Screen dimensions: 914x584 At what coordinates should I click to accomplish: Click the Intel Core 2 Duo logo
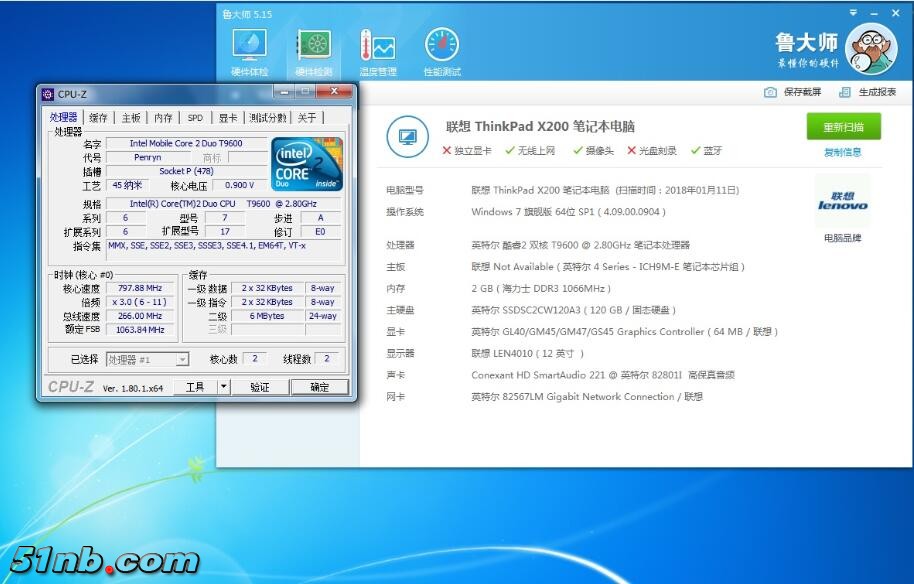[305, 164]
